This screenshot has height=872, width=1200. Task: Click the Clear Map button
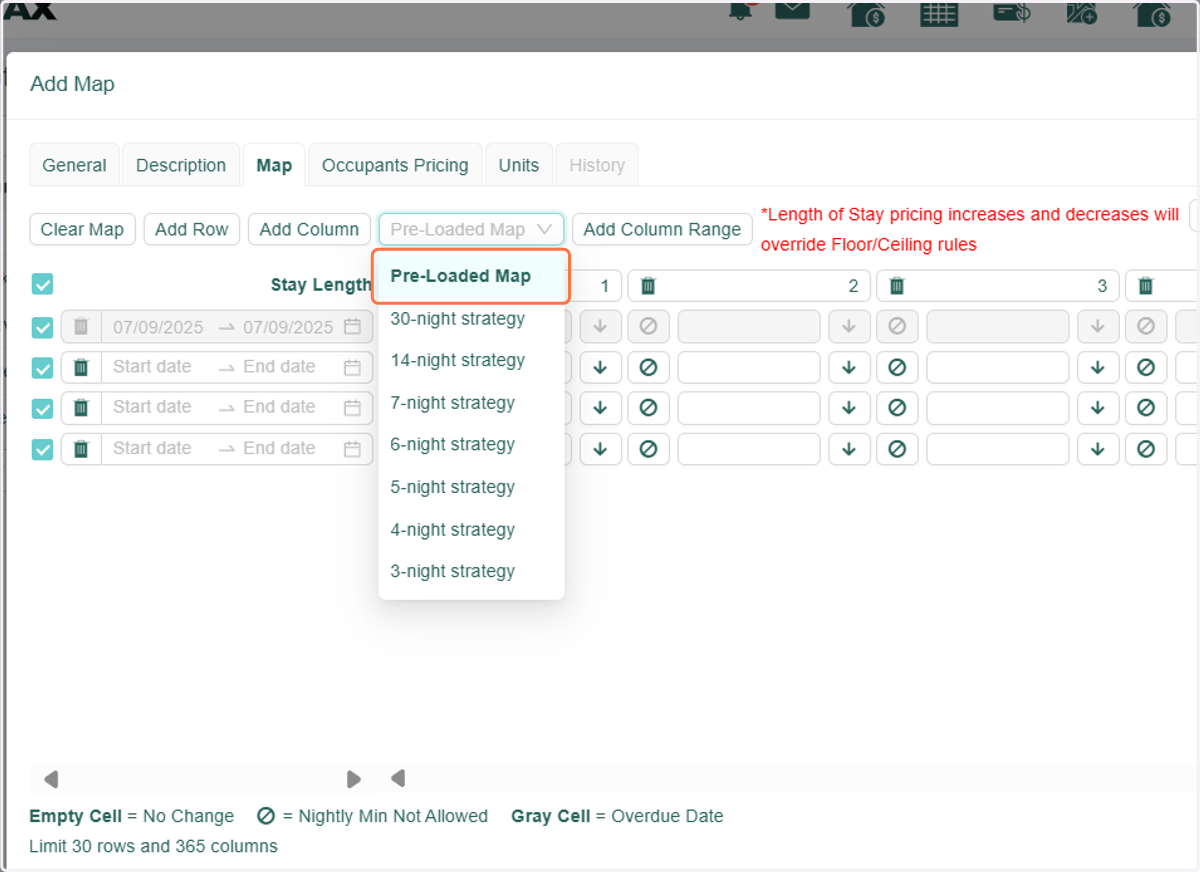[x=82, y=229]
